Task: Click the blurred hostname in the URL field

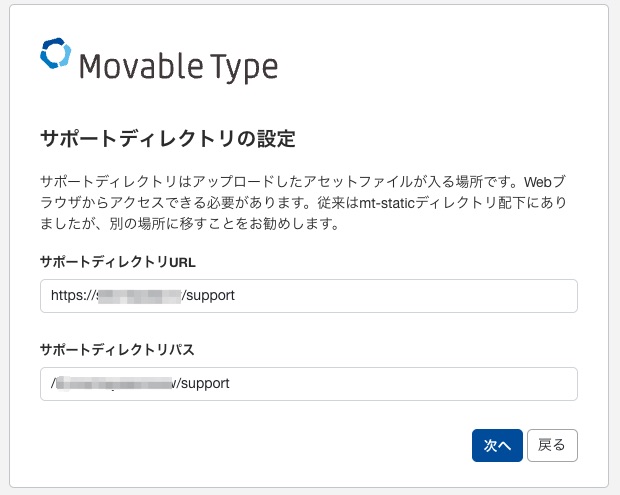Action: click(138, 296)
